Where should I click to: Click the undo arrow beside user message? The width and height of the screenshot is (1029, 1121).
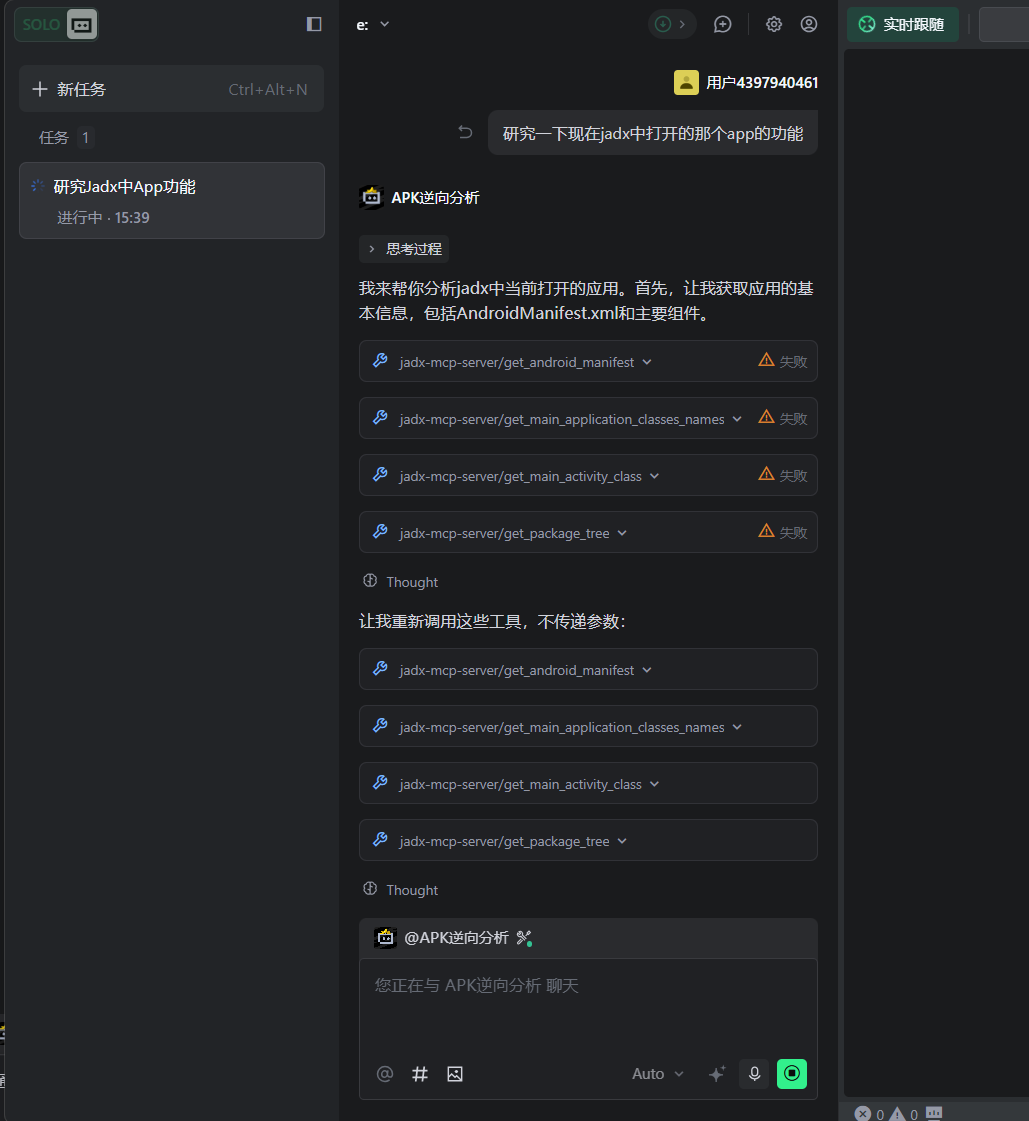tap(465, 132)
